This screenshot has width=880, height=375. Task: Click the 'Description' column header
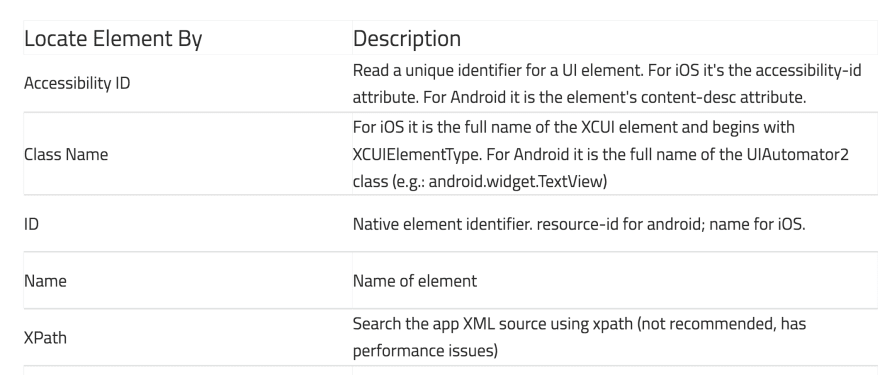tap(407, 38)
